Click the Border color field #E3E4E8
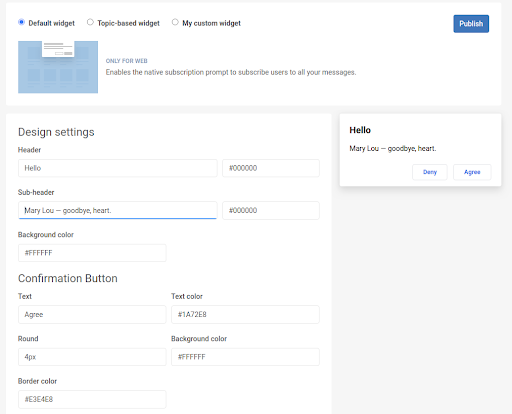The width and height of the screenshot is (512, 414). pos(92,399)
